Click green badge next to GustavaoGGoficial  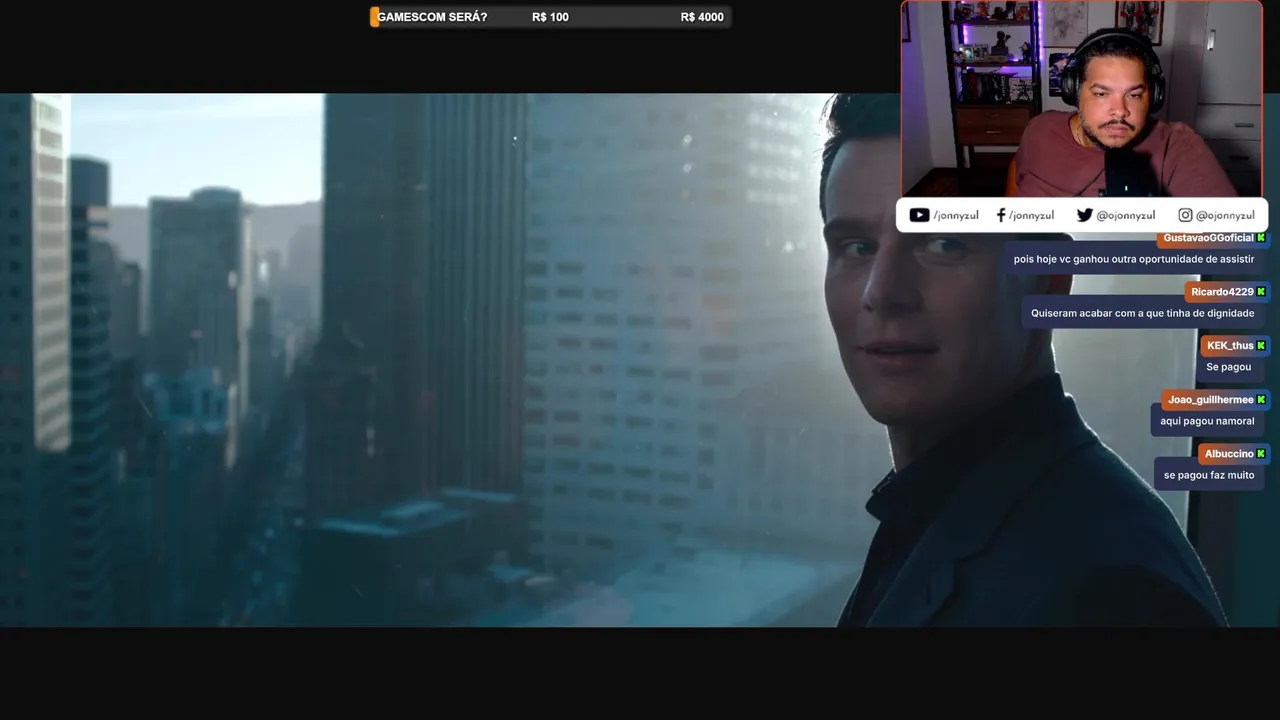point(1261,238)
